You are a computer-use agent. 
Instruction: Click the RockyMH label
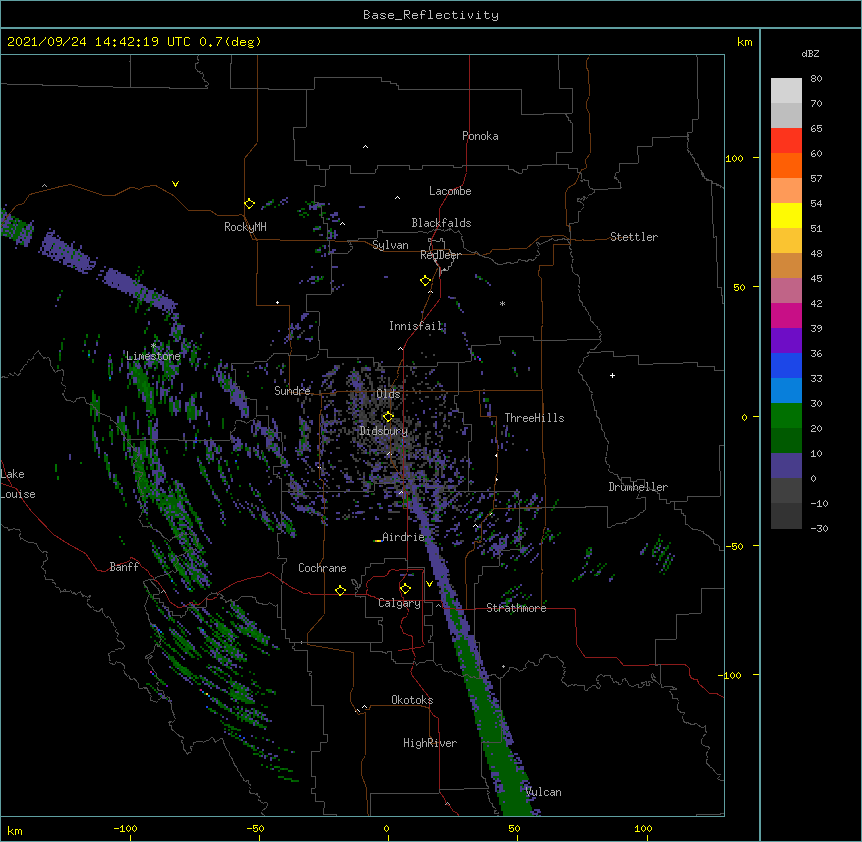tap(245, 227)
